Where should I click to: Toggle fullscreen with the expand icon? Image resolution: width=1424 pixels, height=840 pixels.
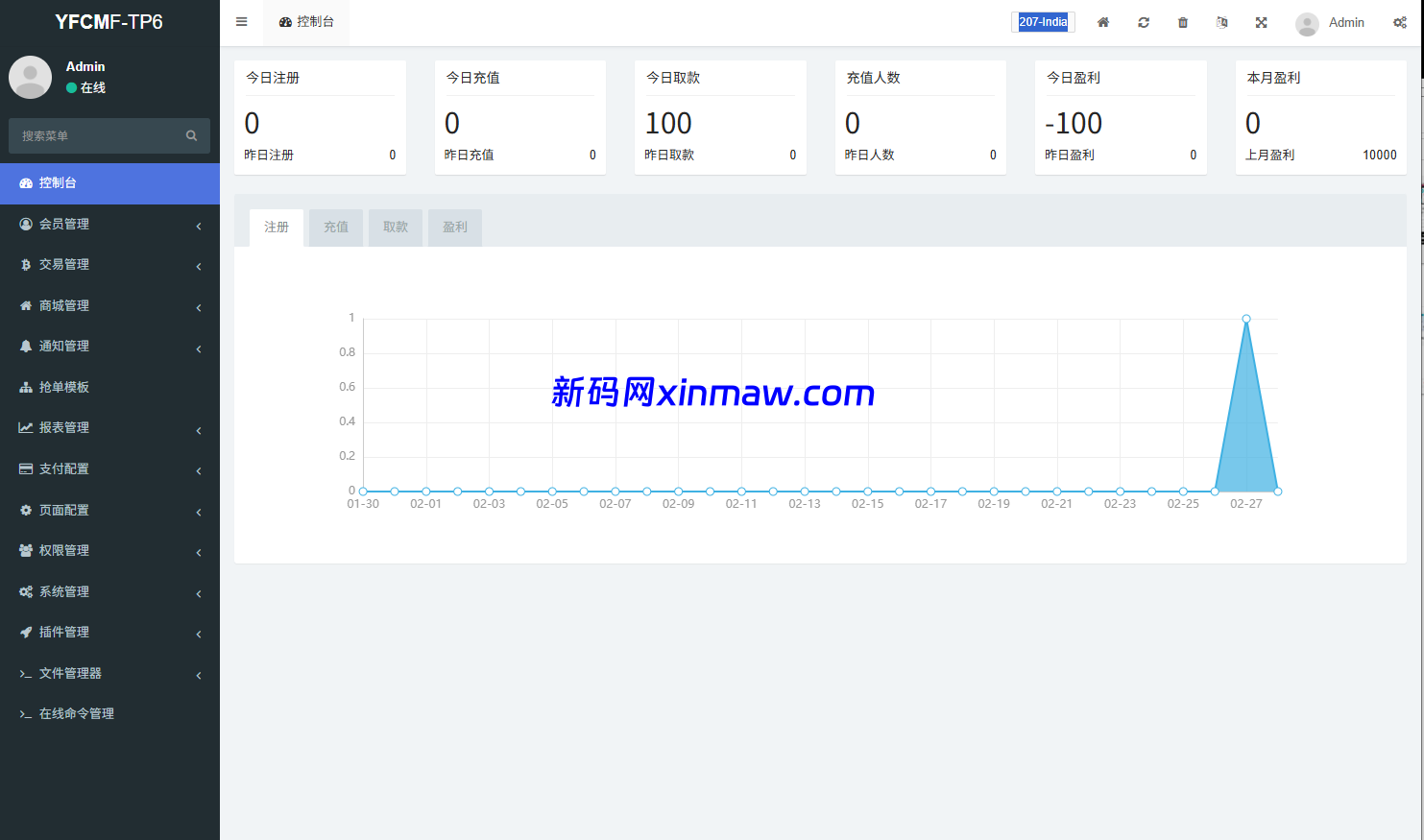pyautogui.click(x=1262, y=22)
